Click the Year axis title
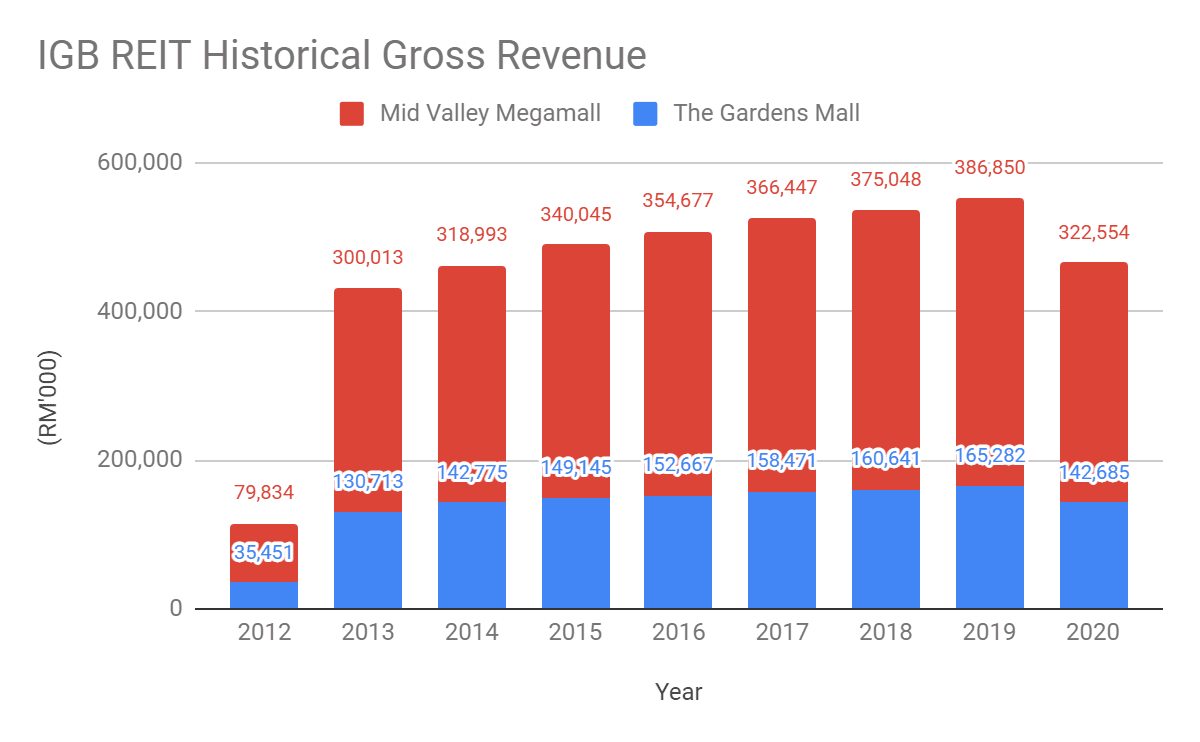This screenshot has width=1200, height=742. pos(679,691)
